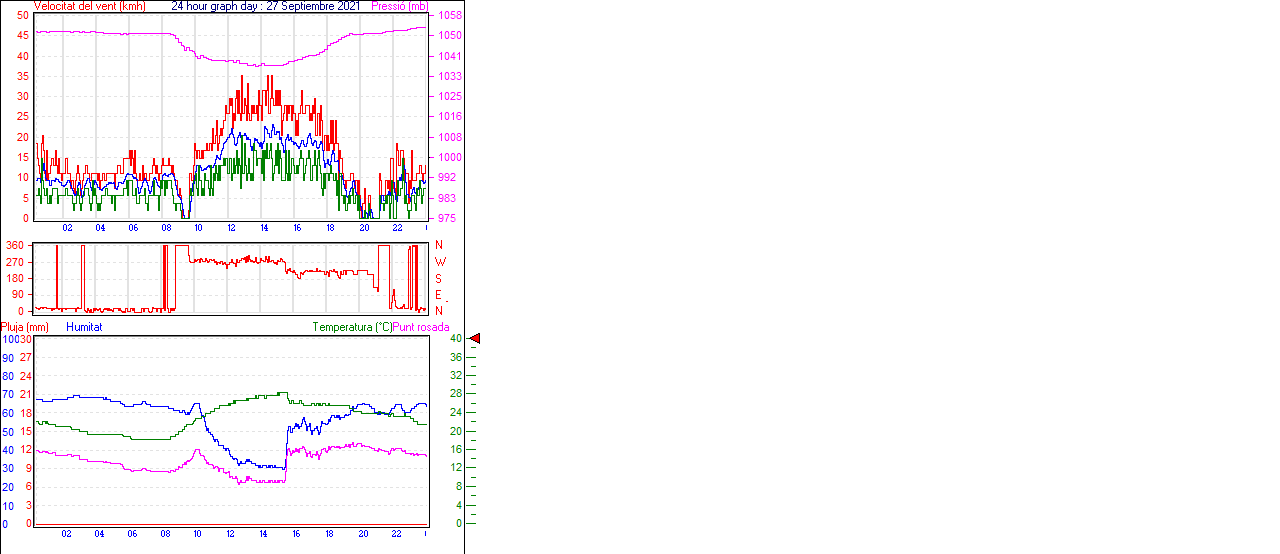Click the 'Velocitat del vent (kmh)' label
This screenshot has width=1280, height=554.
tap(90, 6)
